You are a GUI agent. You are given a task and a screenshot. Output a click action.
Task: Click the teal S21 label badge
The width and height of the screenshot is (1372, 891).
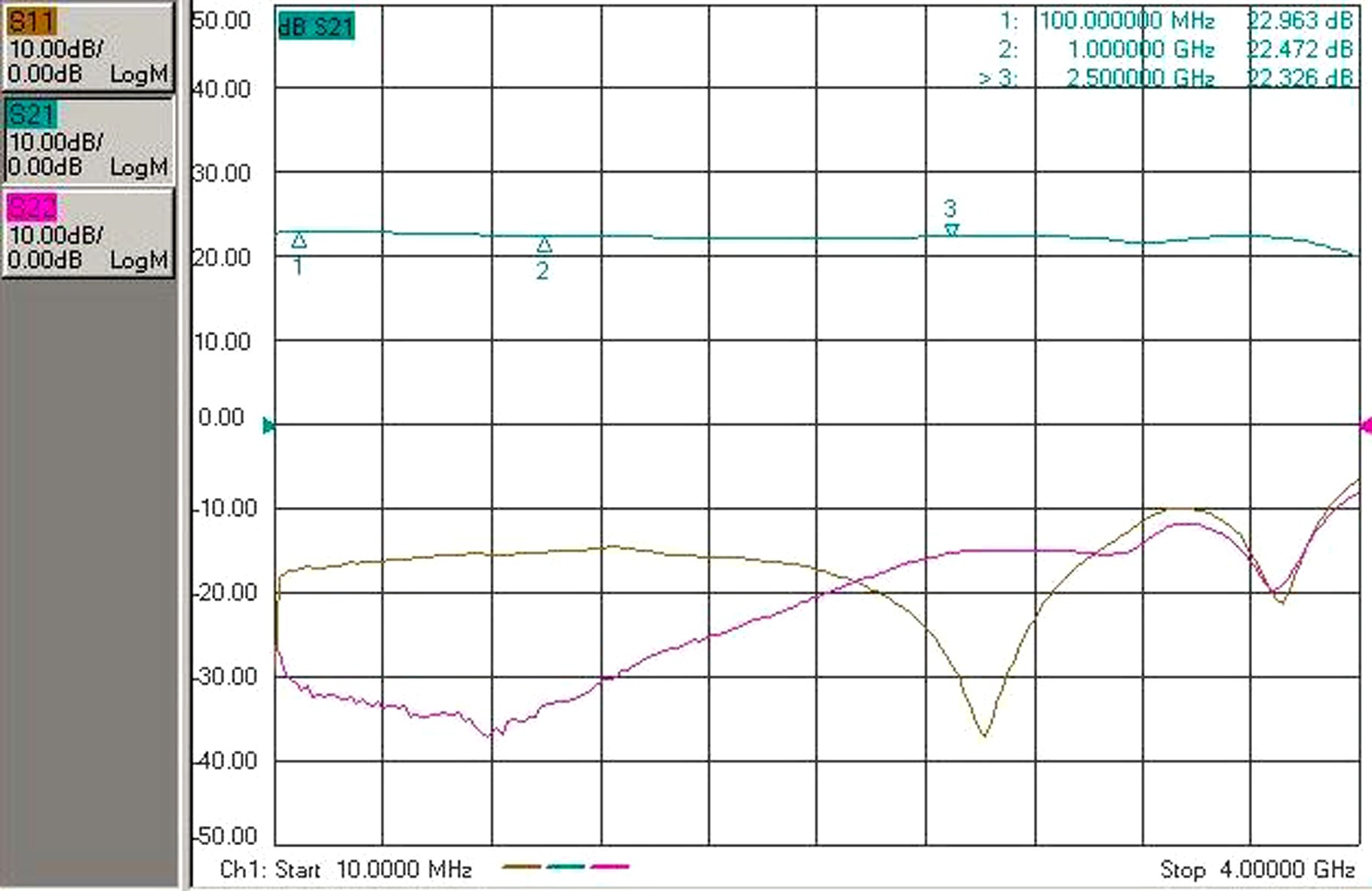[31, 115]
